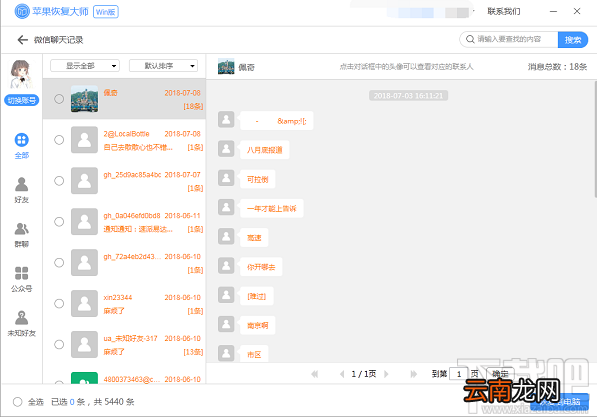The width and height of the screenshot is (597, 419).
Task: Click the 高速 message bubble
Action: coord(254,238)
